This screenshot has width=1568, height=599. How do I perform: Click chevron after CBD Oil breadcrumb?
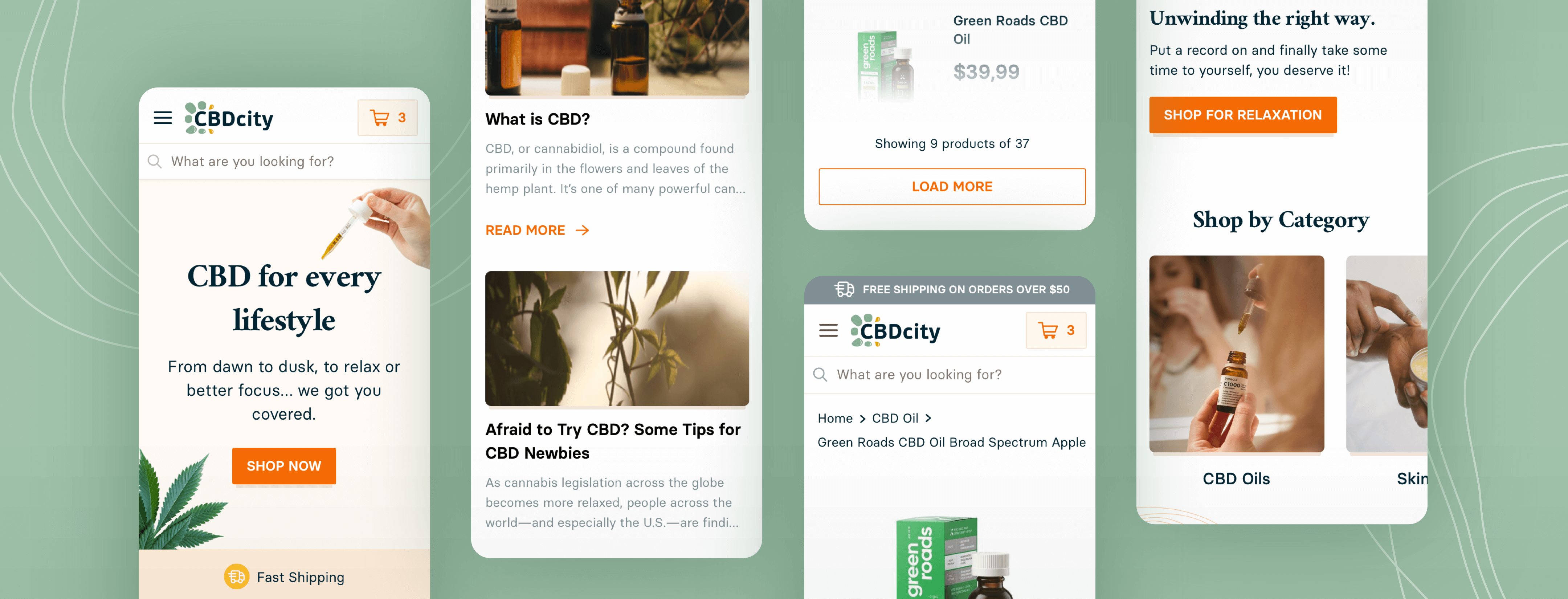928,418
